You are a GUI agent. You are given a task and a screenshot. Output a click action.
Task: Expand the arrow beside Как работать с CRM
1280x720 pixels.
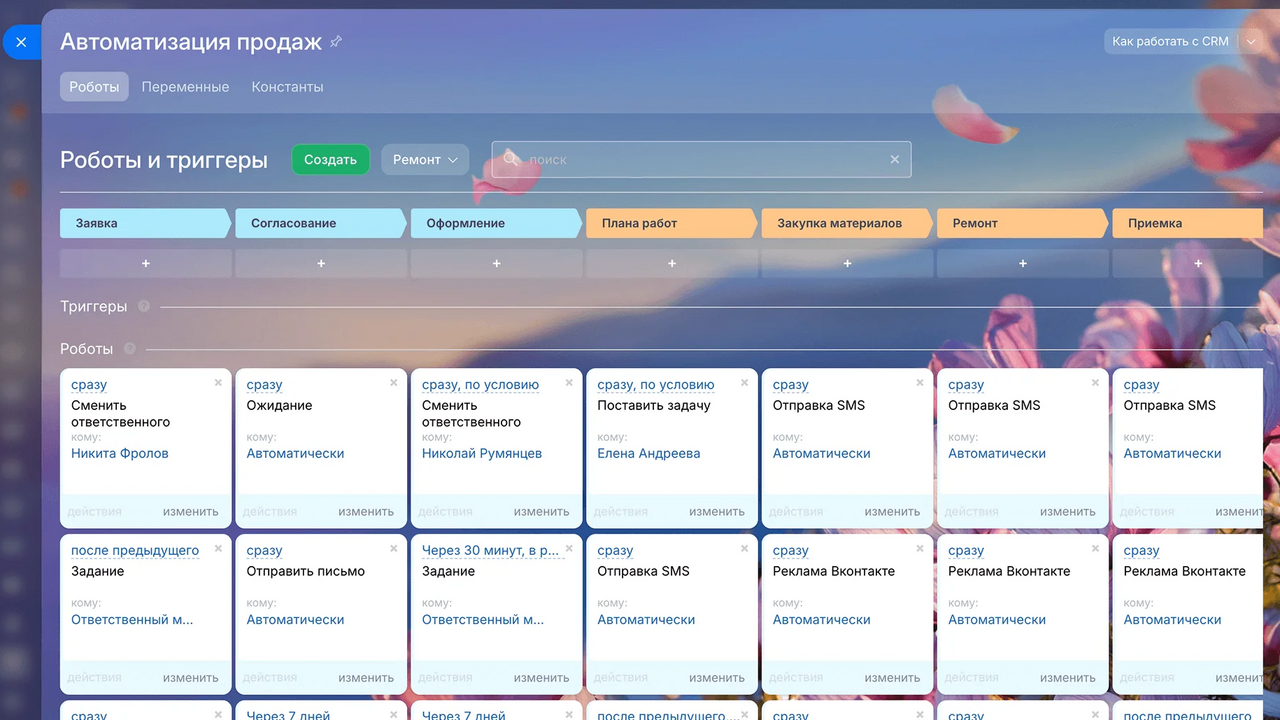(x=1250, y=42)
